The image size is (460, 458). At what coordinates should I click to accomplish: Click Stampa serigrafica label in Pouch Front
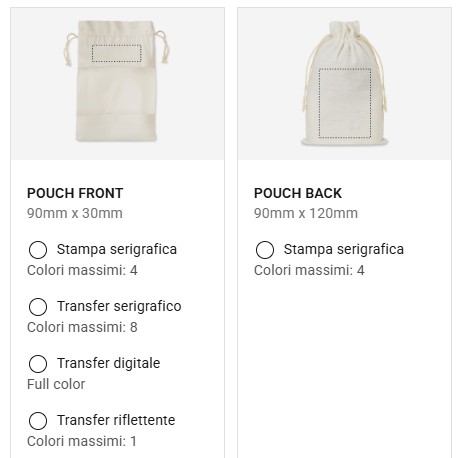[x=117, y=249]
